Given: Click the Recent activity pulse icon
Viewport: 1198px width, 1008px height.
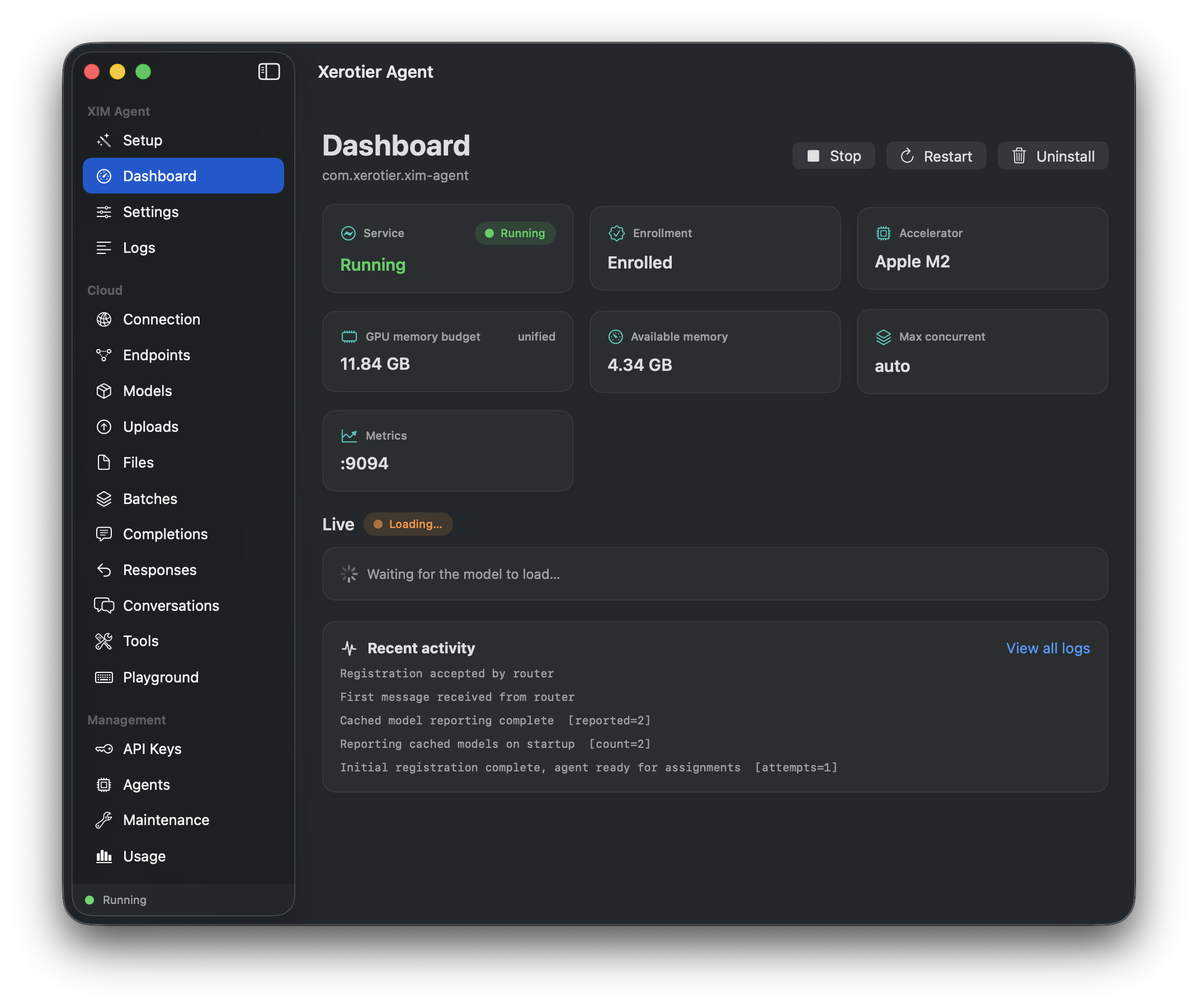Looking at the screenshot, I should pyautogui.click(x=348, y=648).
